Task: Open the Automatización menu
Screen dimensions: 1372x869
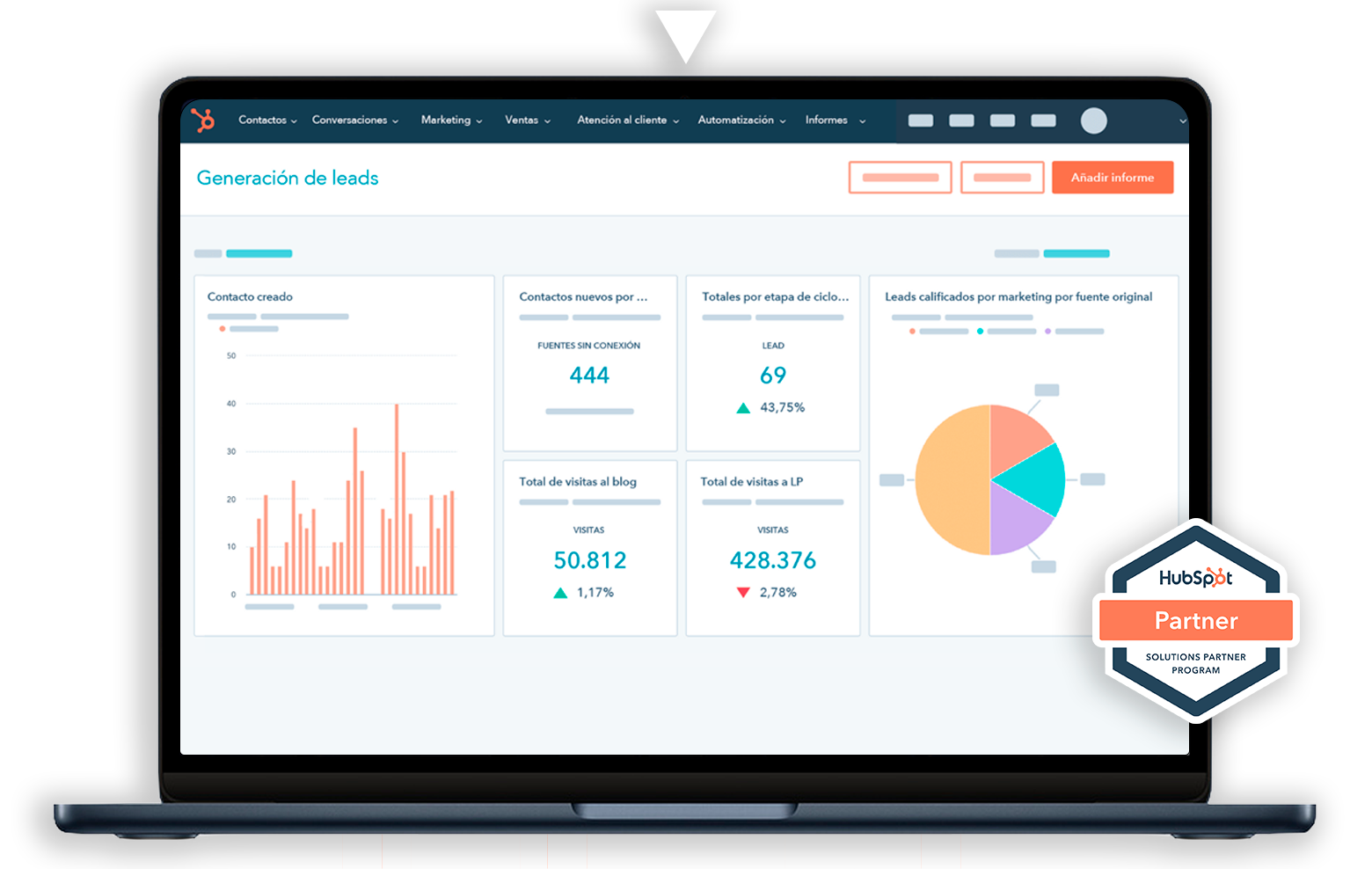Action: point(741,120)
